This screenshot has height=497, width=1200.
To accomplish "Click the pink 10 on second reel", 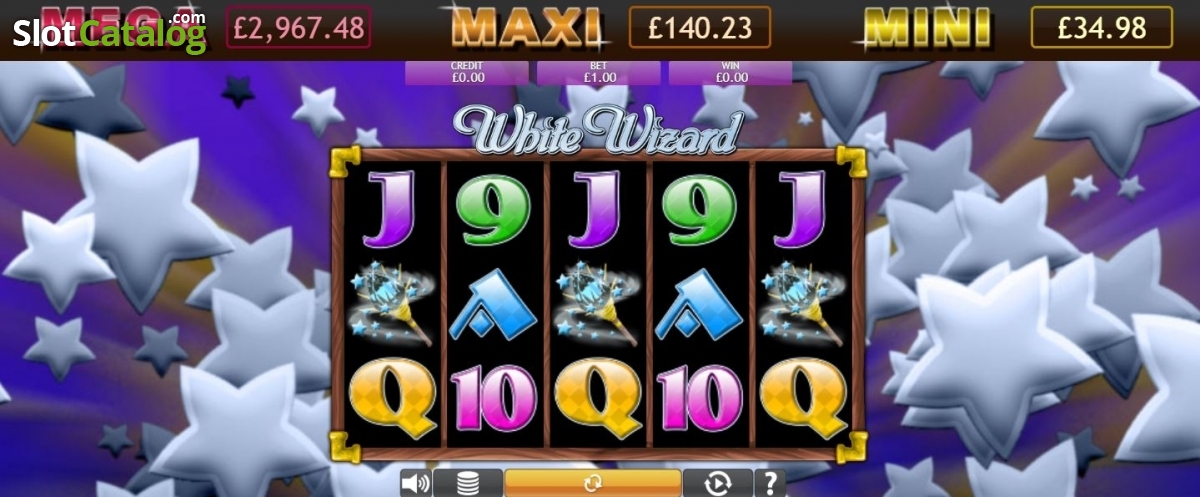I will 493,399.
